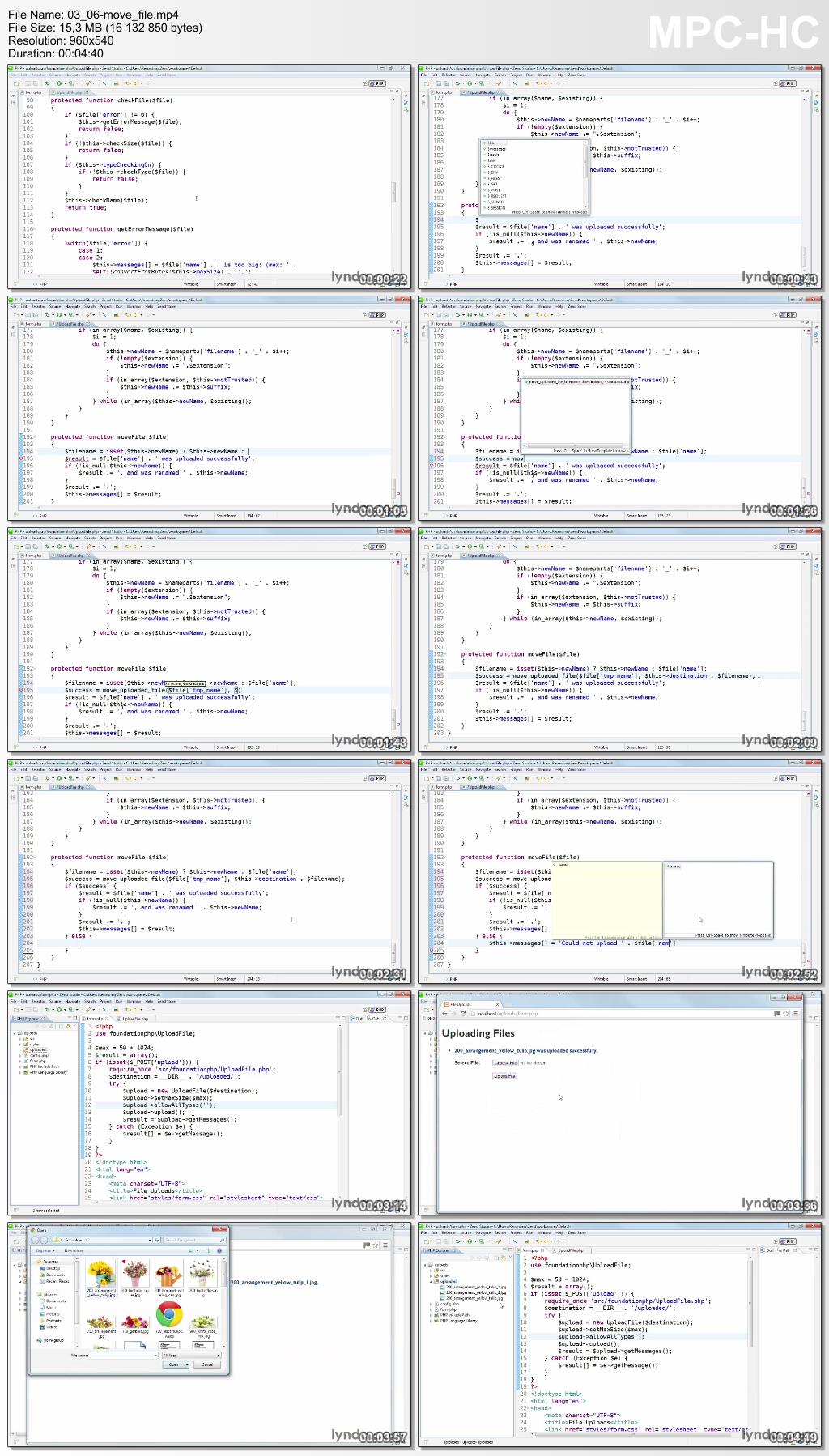Click Favorites in the Open dialog sidebar
This screenshot has width=829, height=1456.
pos(50,1262)
